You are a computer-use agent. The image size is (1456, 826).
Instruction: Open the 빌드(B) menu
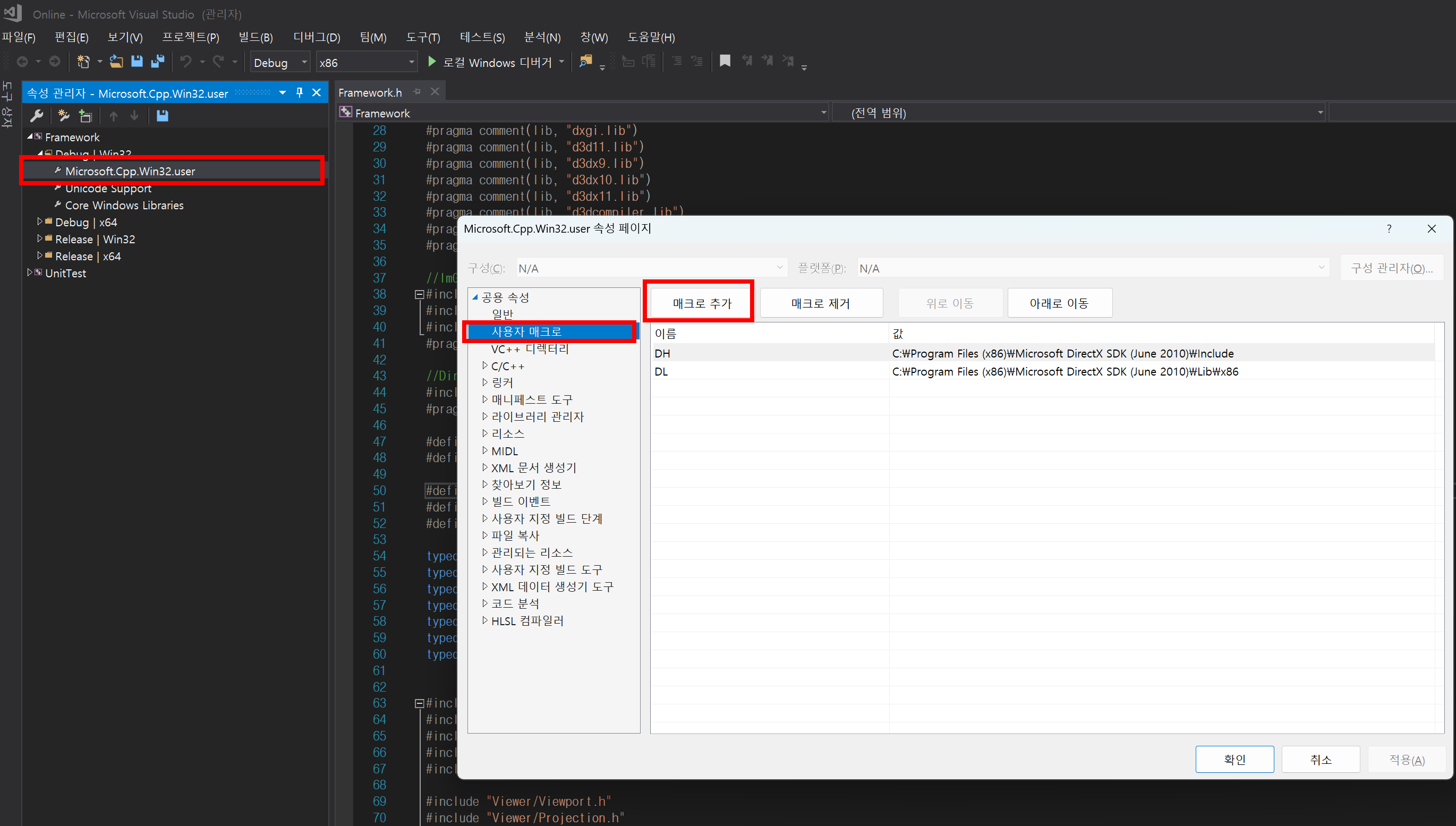click(x=256, y=37)
